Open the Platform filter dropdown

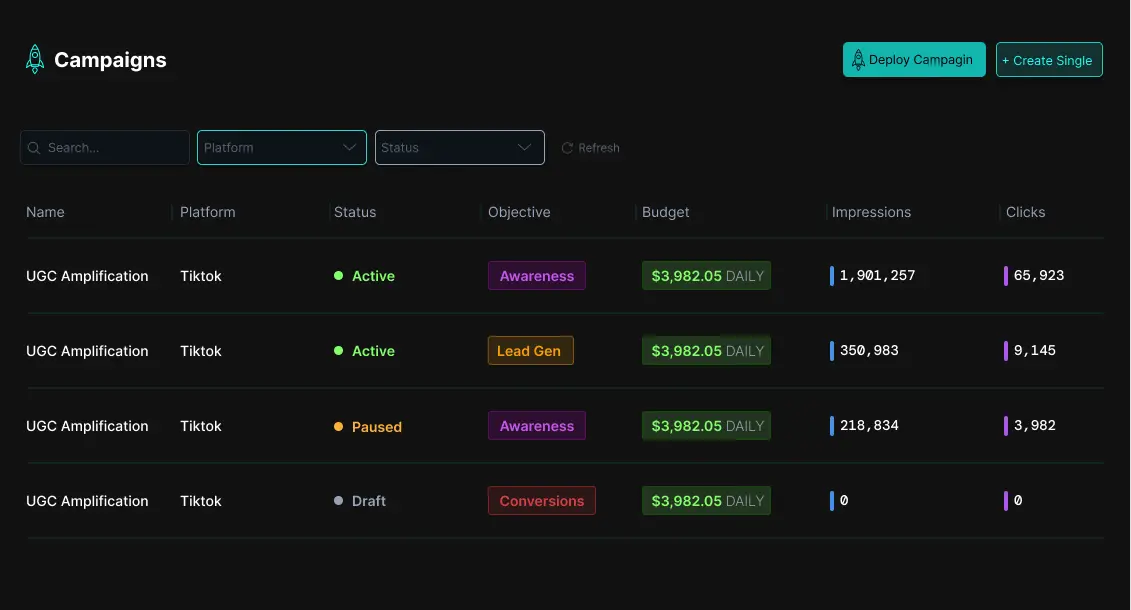point(281,147)
